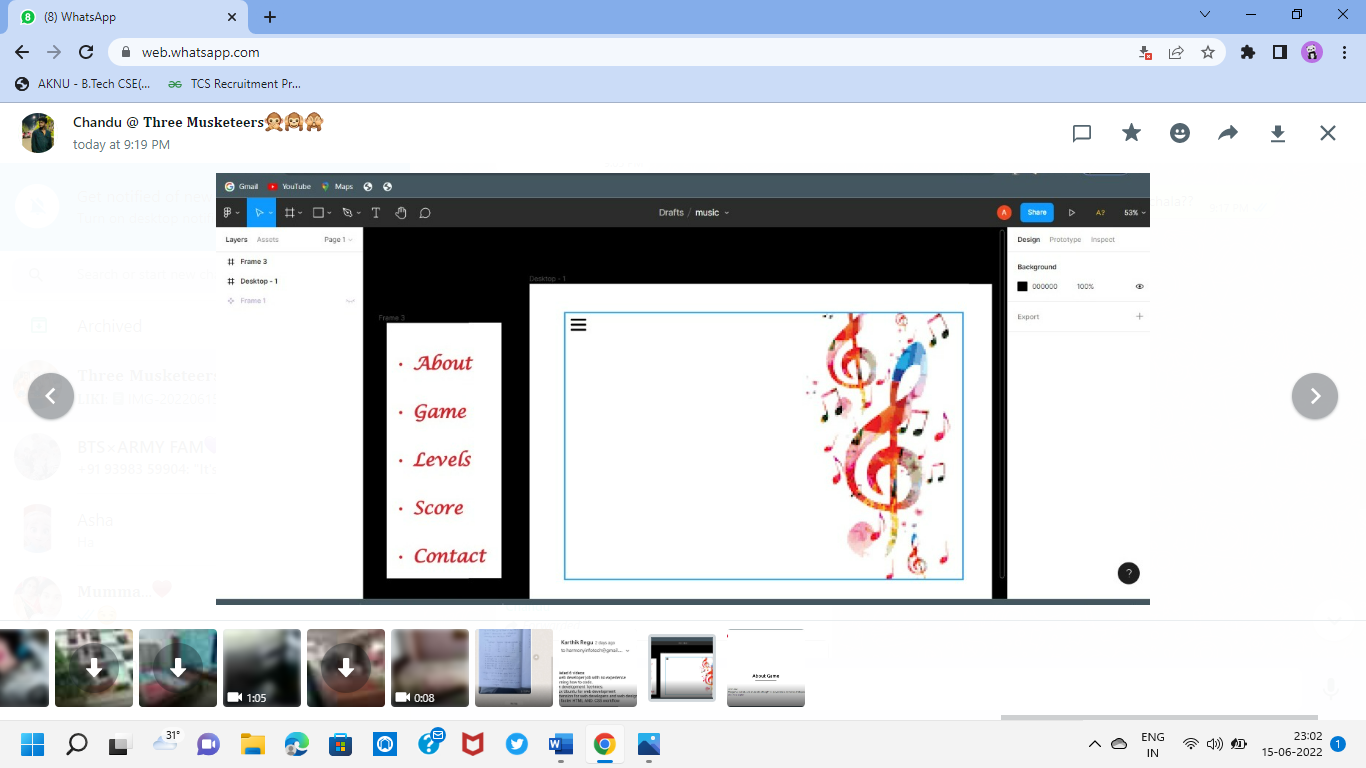1366x768 pixels.
Task: Click the 'today at 9:19 PM' timestamp
Action: (121, 145)
